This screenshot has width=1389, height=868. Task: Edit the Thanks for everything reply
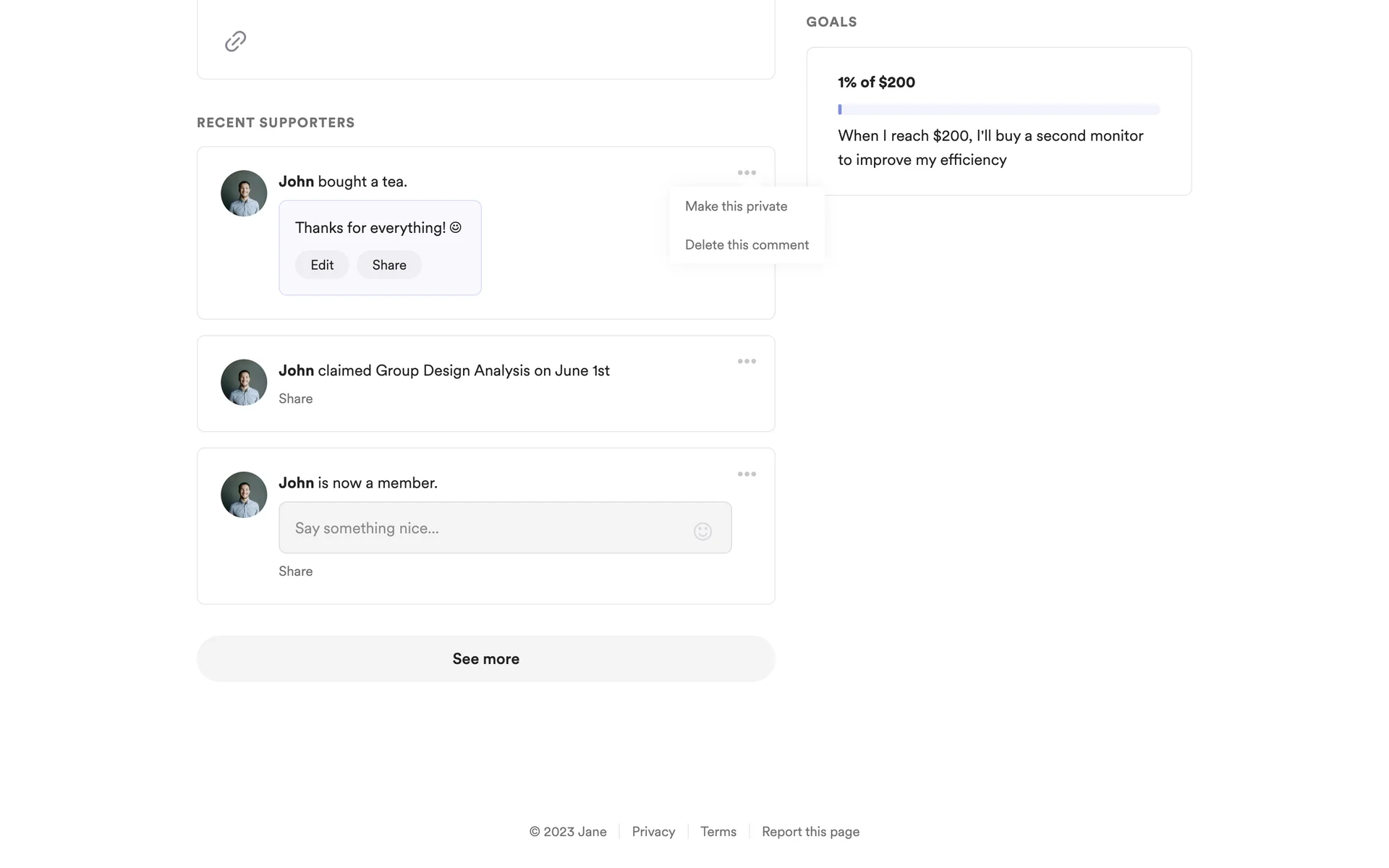click(322, 265)
